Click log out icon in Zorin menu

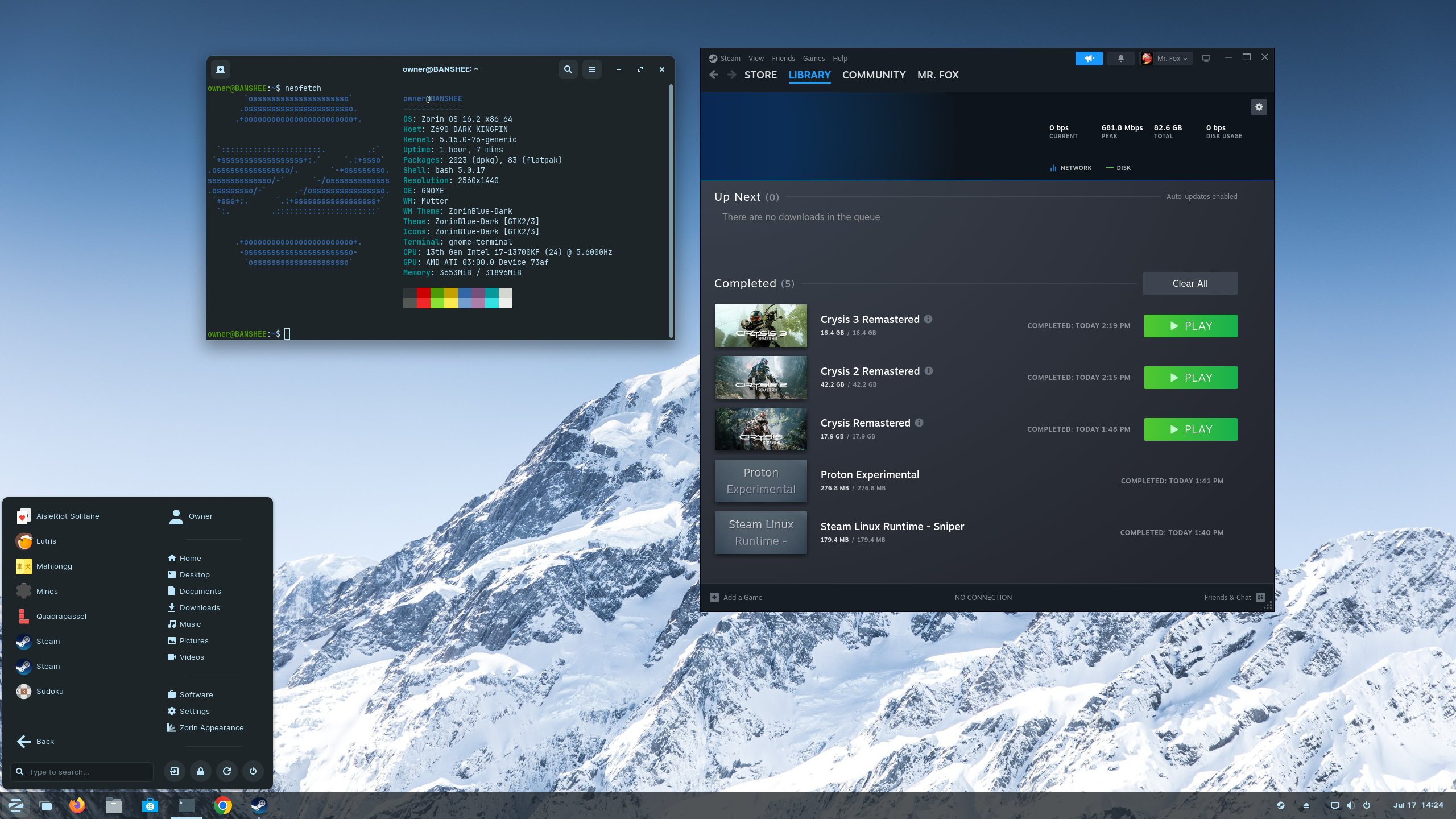point(175,771)
